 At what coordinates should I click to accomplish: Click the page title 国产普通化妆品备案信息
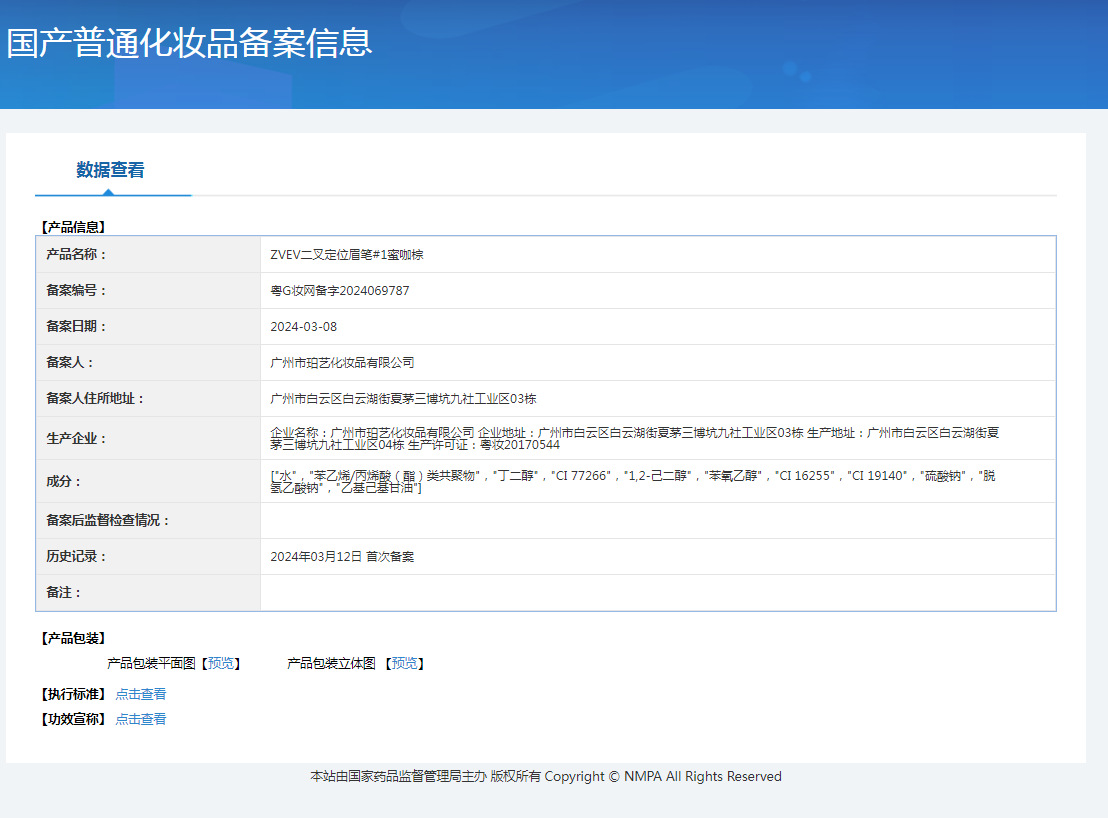(189, 43)
